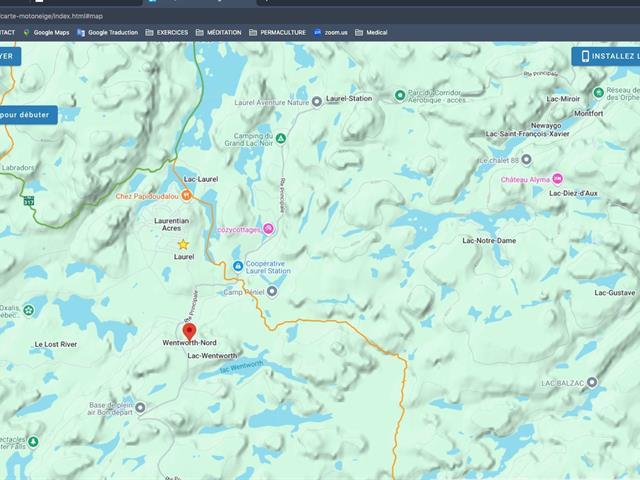Viewport: 640px width, 480px height.
Task: Click the Base de plein air marker
Action: tap(140, 407)
